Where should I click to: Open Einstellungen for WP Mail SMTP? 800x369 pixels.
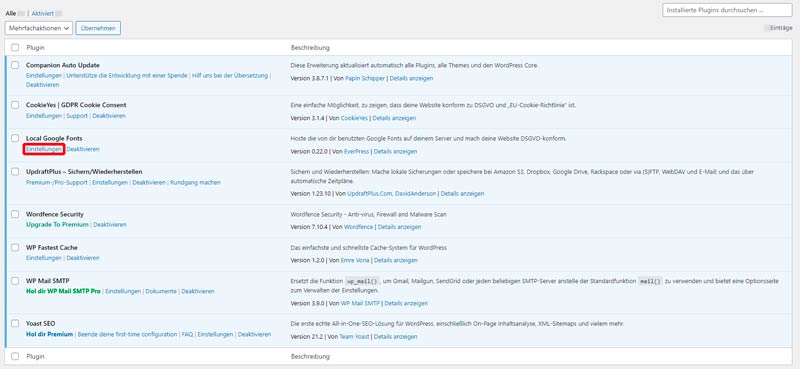click(123, 291)
